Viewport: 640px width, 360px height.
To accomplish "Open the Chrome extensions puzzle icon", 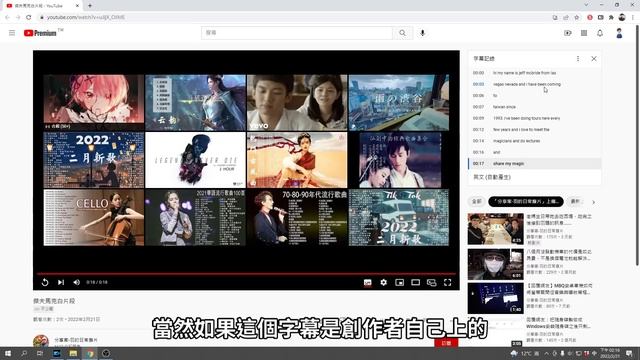I will (x=611, y=18).
